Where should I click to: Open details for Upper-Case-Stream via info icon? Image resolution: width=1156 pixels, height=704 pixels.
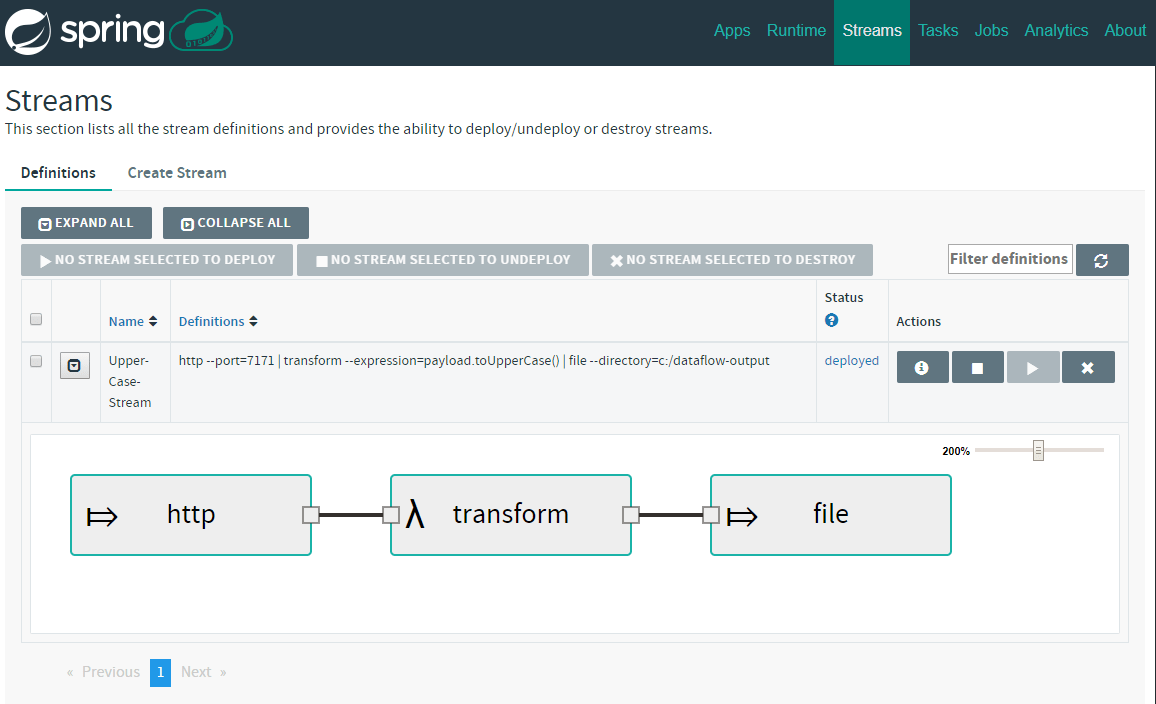point(922,366)
